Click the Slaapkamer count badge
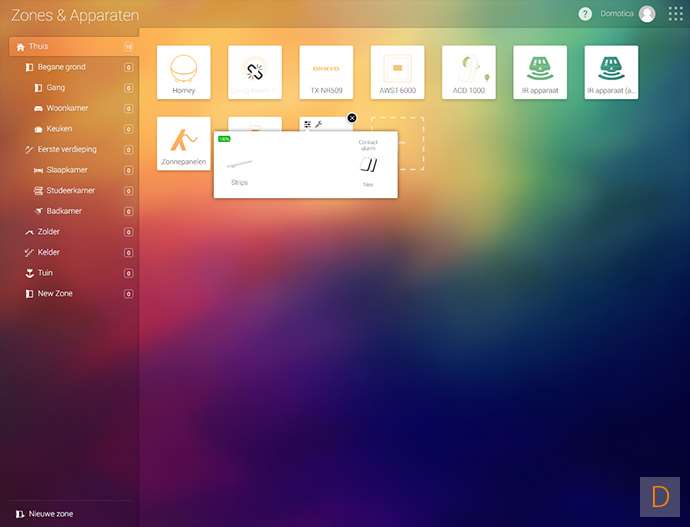The height and width of the screenshot is (527, 690). click(x=128, y=170)
